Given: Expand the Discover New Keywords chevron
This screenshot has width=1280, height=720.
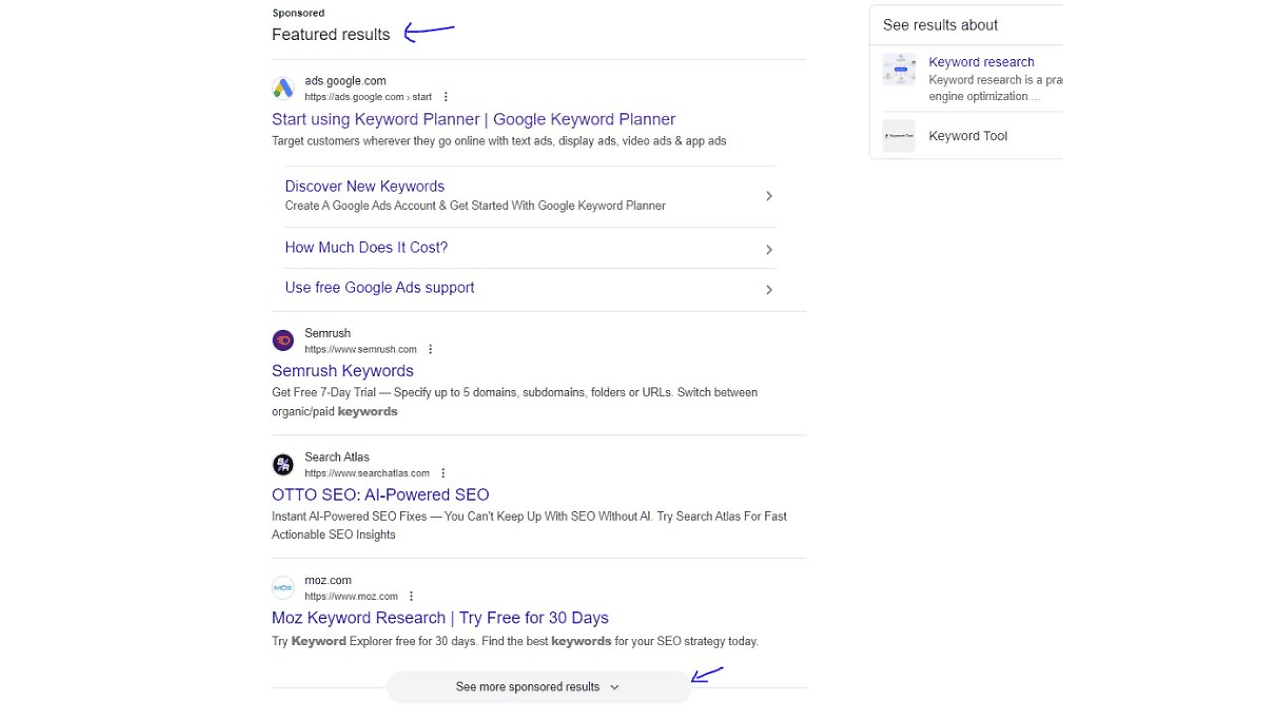Looking at the screenshot, I should tap(769, 196).
